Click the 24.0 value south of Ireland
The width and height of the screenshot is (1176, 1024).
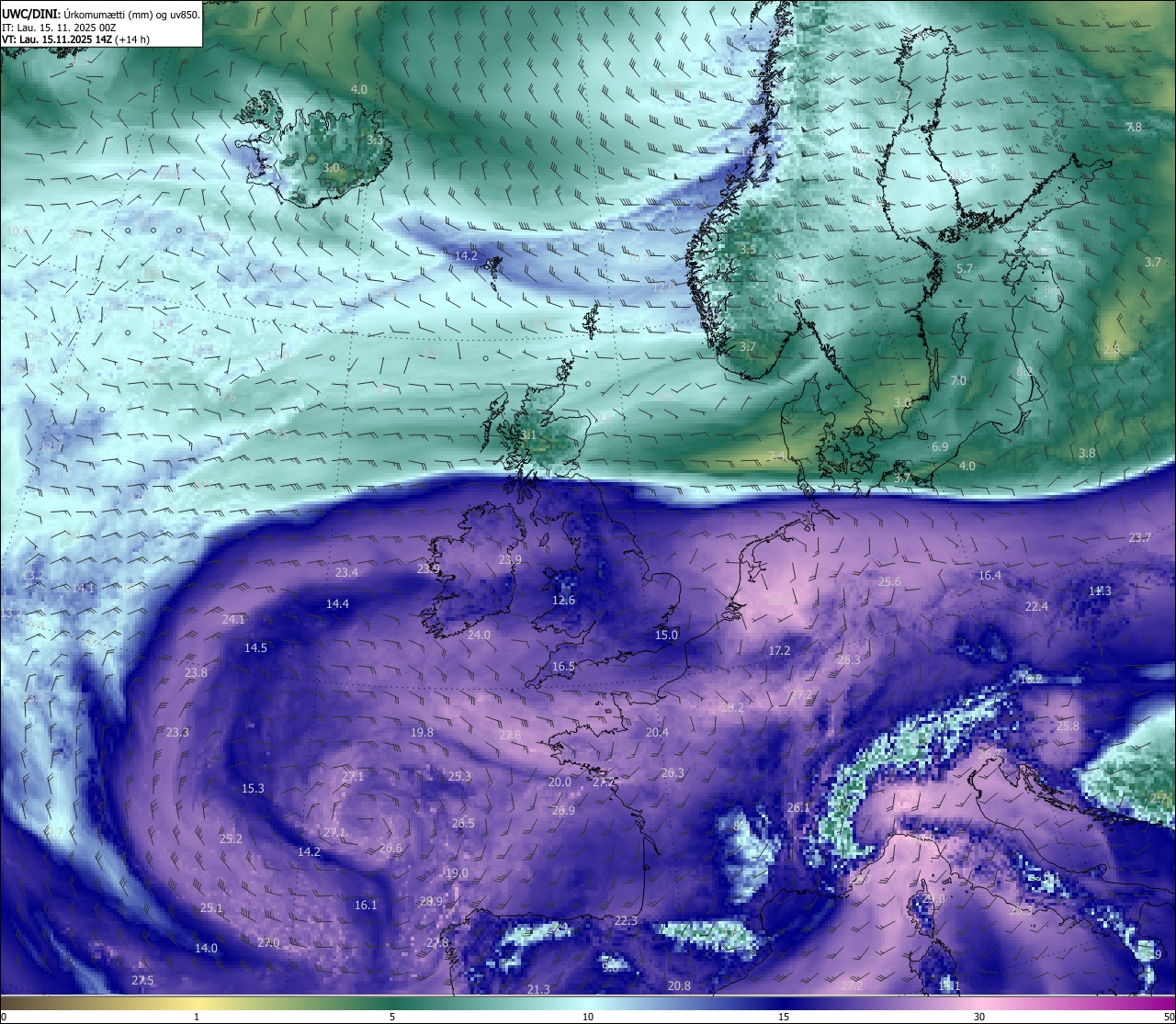479,635
